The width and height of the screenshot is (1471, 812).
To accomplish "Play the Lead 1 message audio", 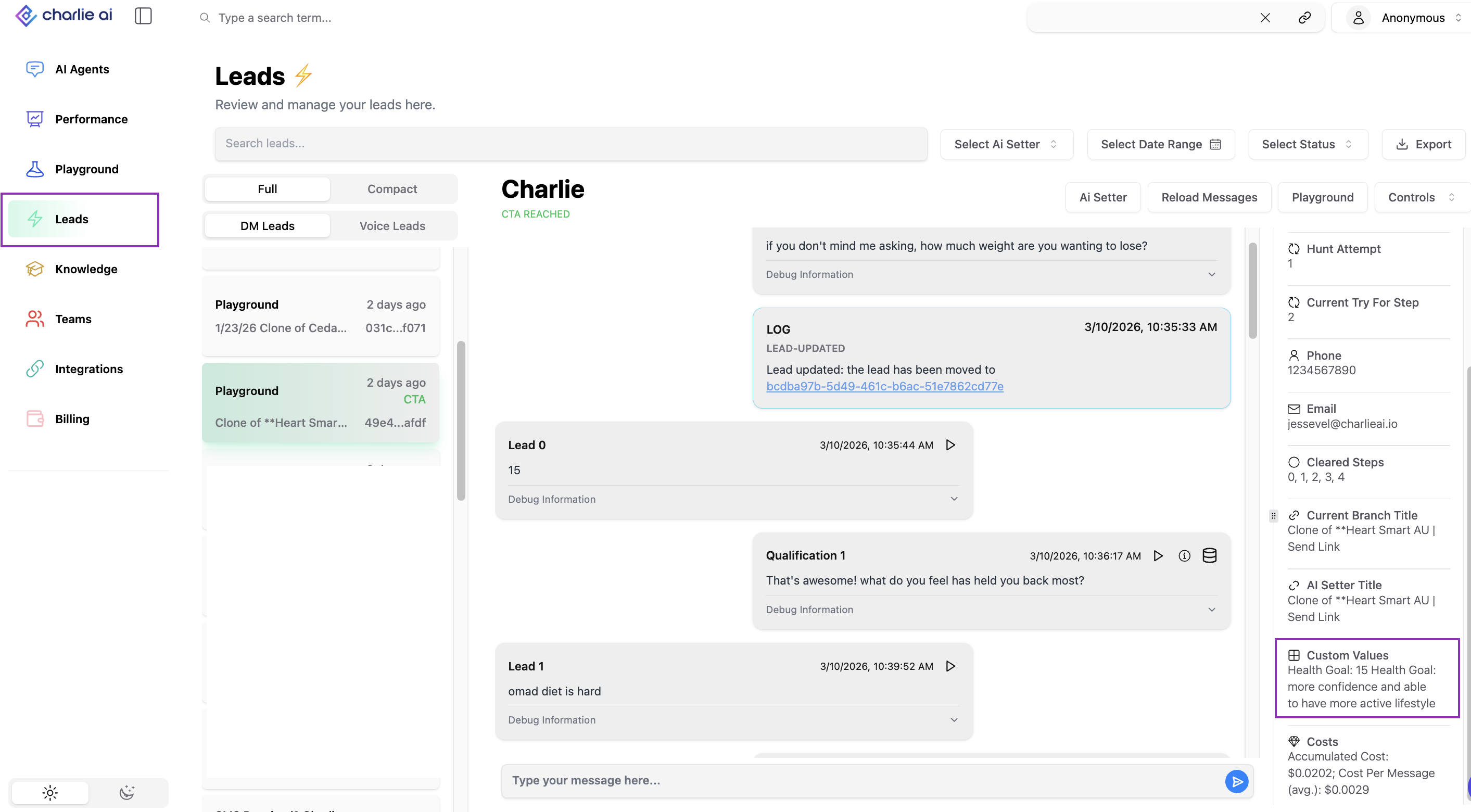I will click(x=950, y=666).
